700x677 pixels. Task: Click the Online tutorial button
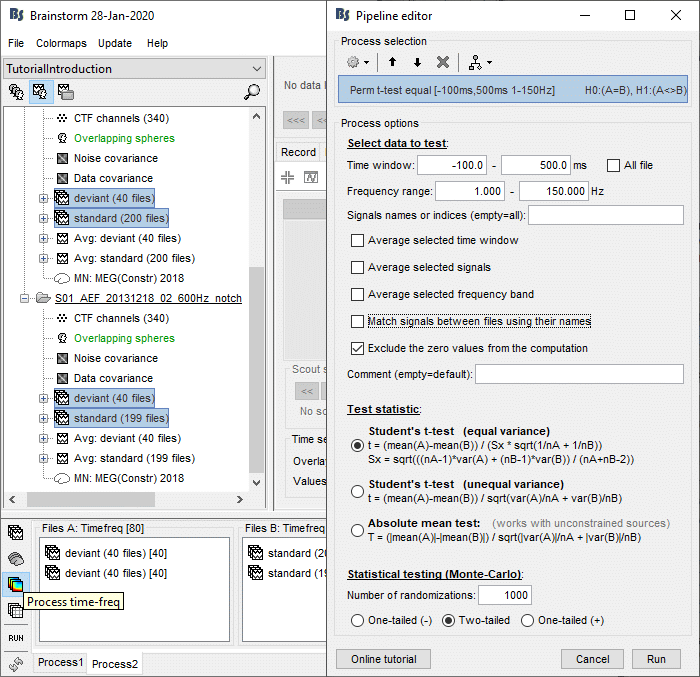click(x=383, y=659)
